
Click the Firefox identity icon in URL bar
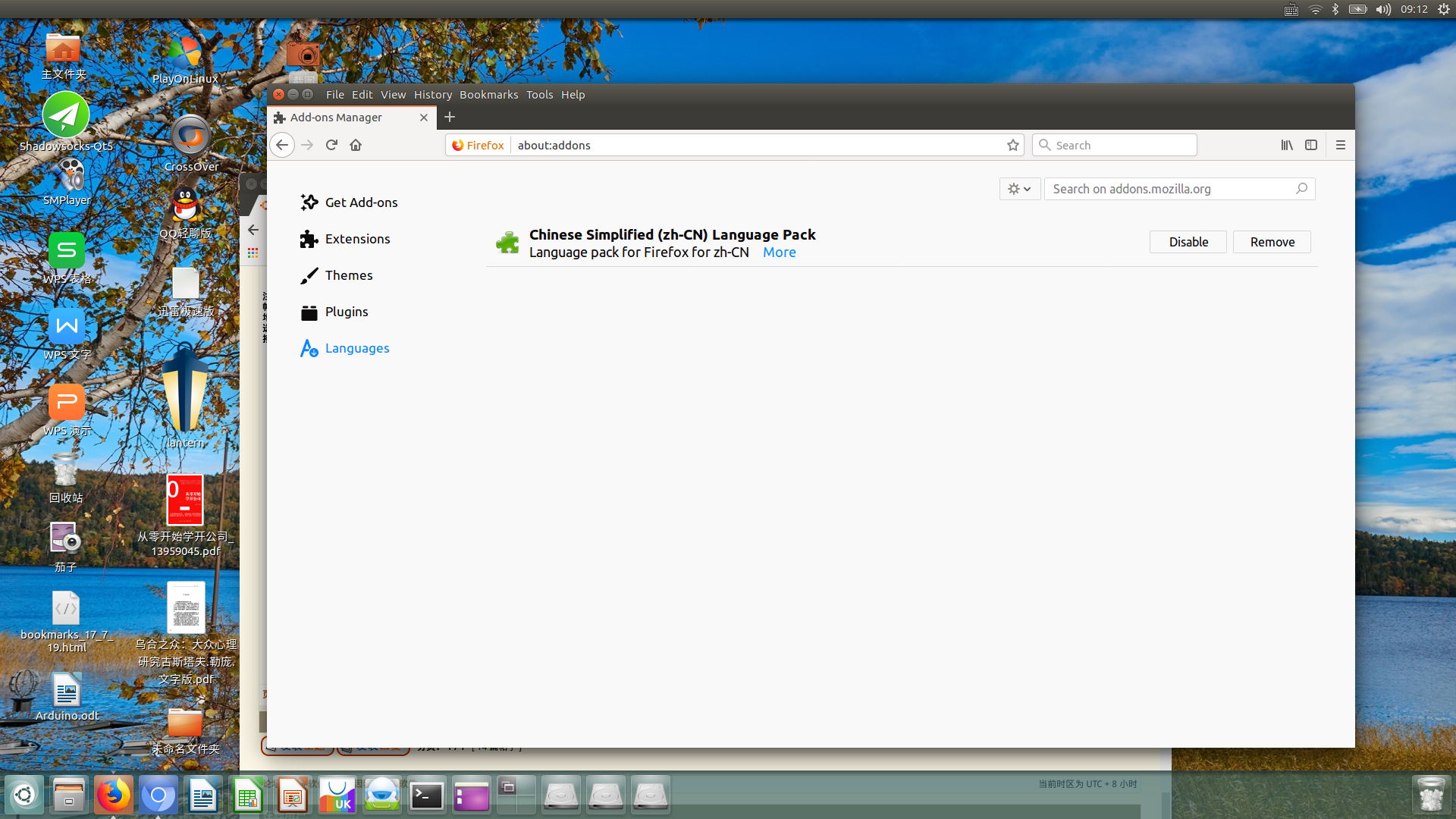click(x=478, y=145)
